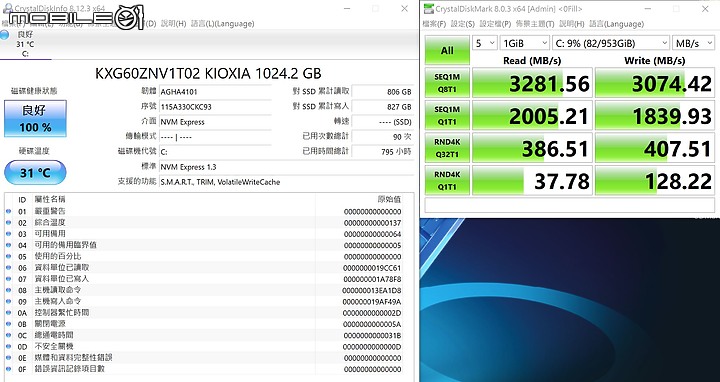Open 說明(H) menu in CrystalDiskMark

click(571, 24)
